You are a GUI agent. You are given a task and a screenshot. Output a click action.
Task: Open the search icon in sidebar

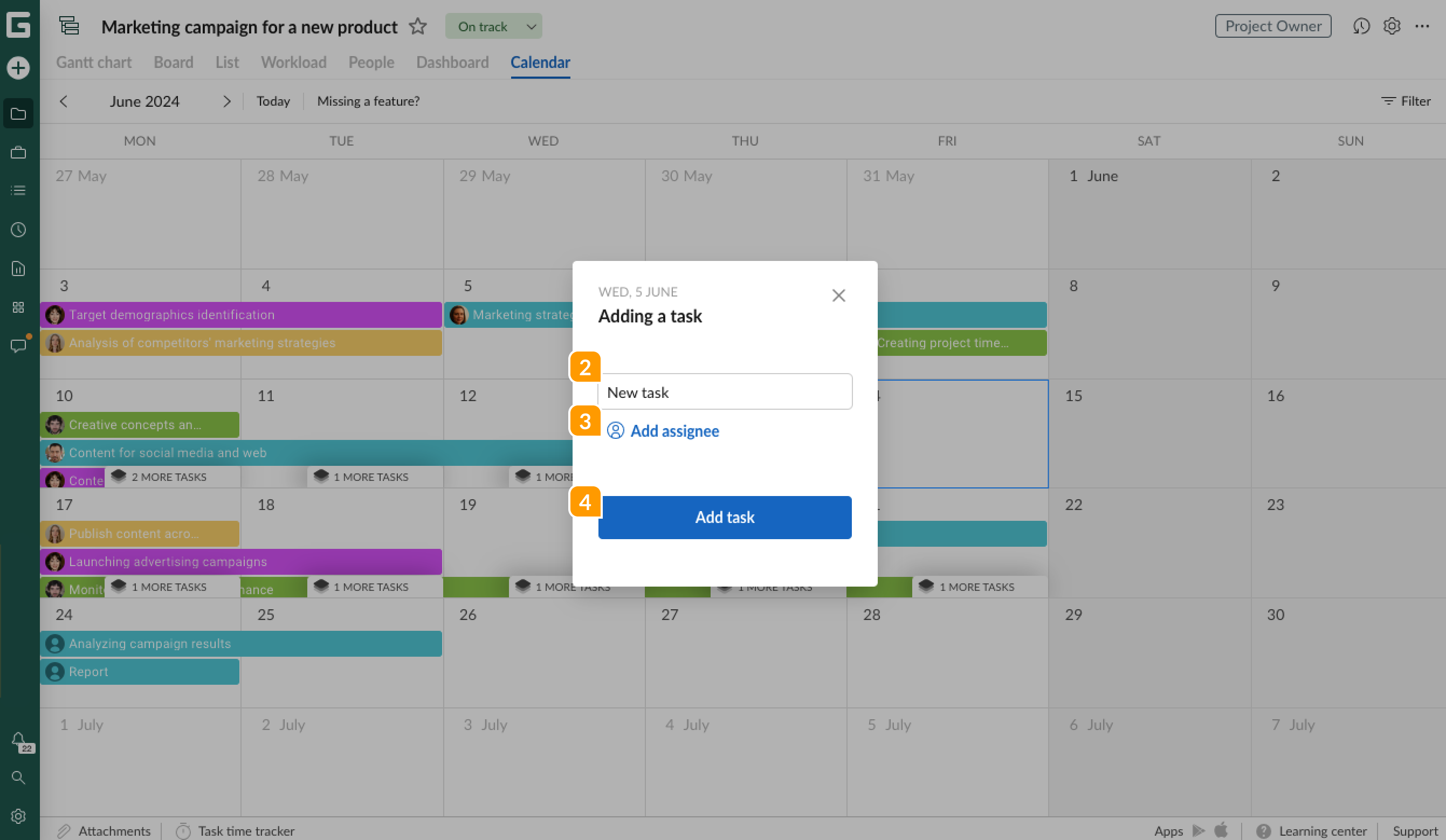click(19, 777)
